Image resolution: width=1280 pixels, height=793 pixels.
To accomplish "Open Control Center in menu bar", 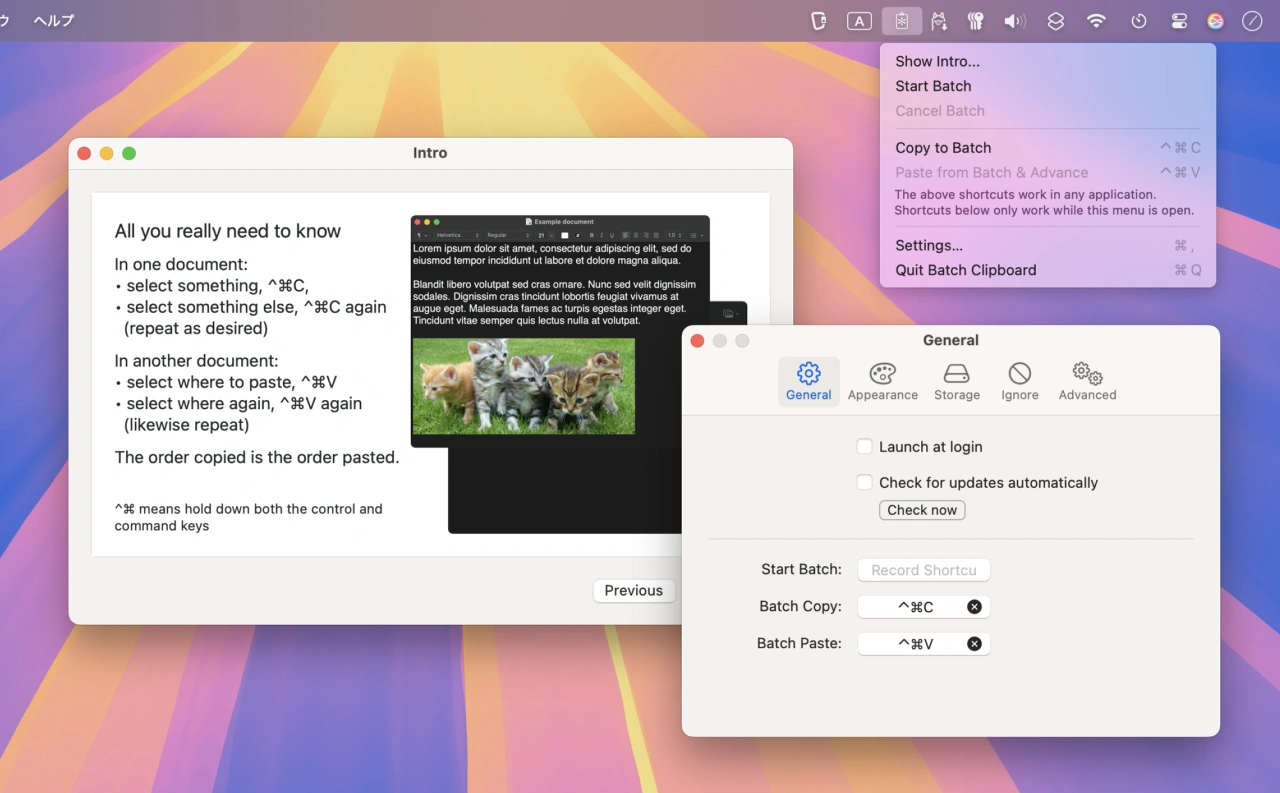I will (1179, 21).
